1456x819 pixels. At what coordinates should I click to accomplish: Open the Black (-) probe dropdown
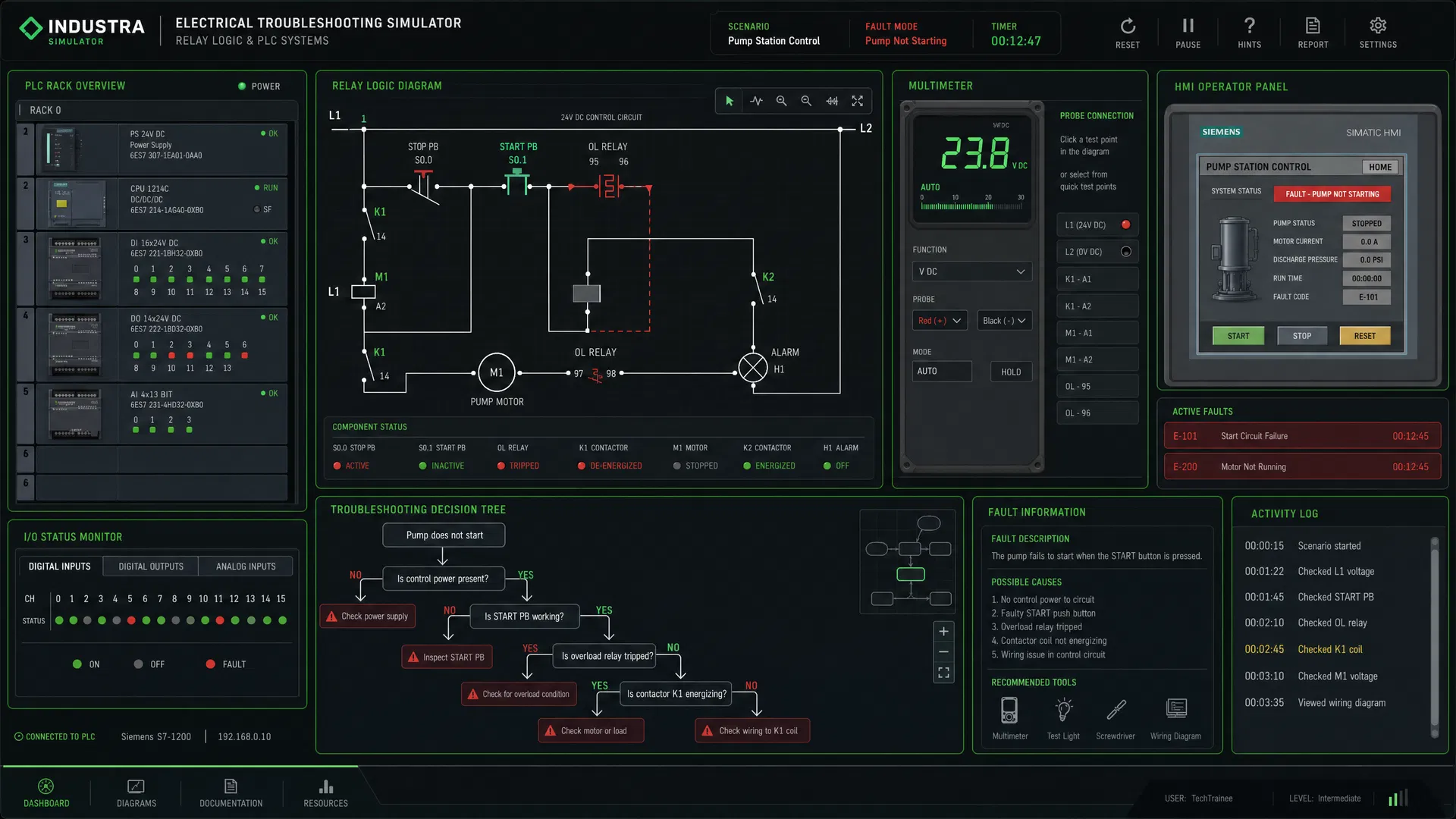coord(1004,321)
